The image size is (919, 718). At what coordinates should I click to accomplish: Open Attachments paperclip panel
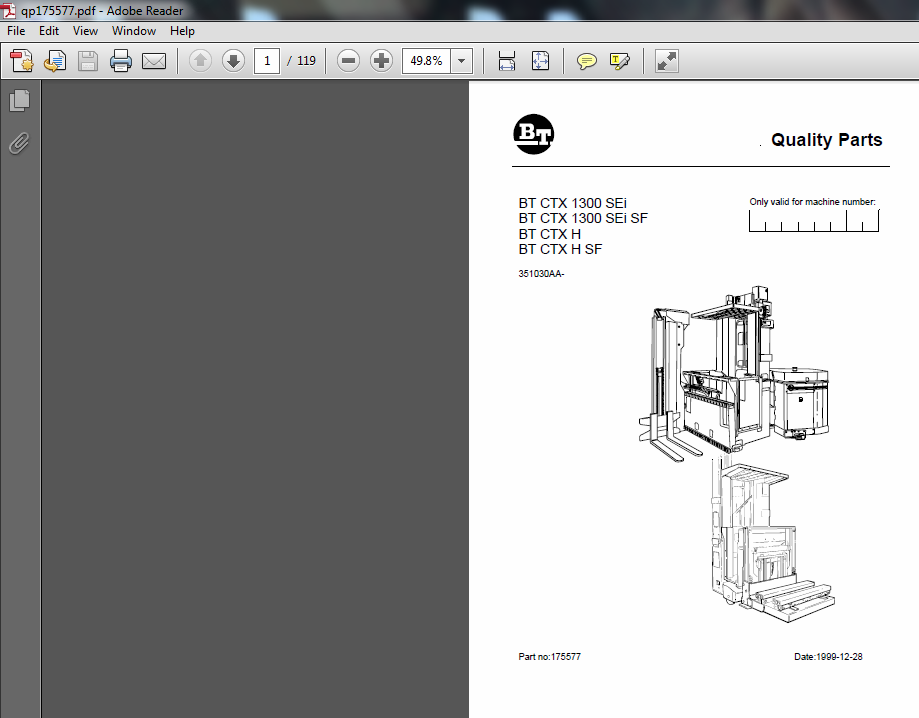[19, 143]
